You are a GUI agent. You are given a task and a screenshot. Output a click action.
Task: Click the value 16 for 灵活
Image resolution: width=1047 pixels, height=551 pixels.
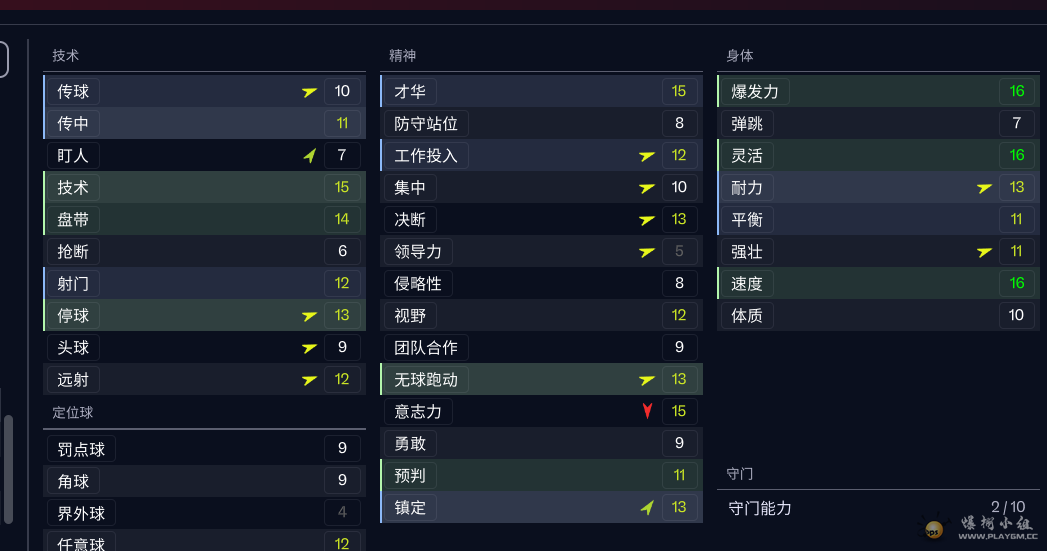pos(1016,156)
